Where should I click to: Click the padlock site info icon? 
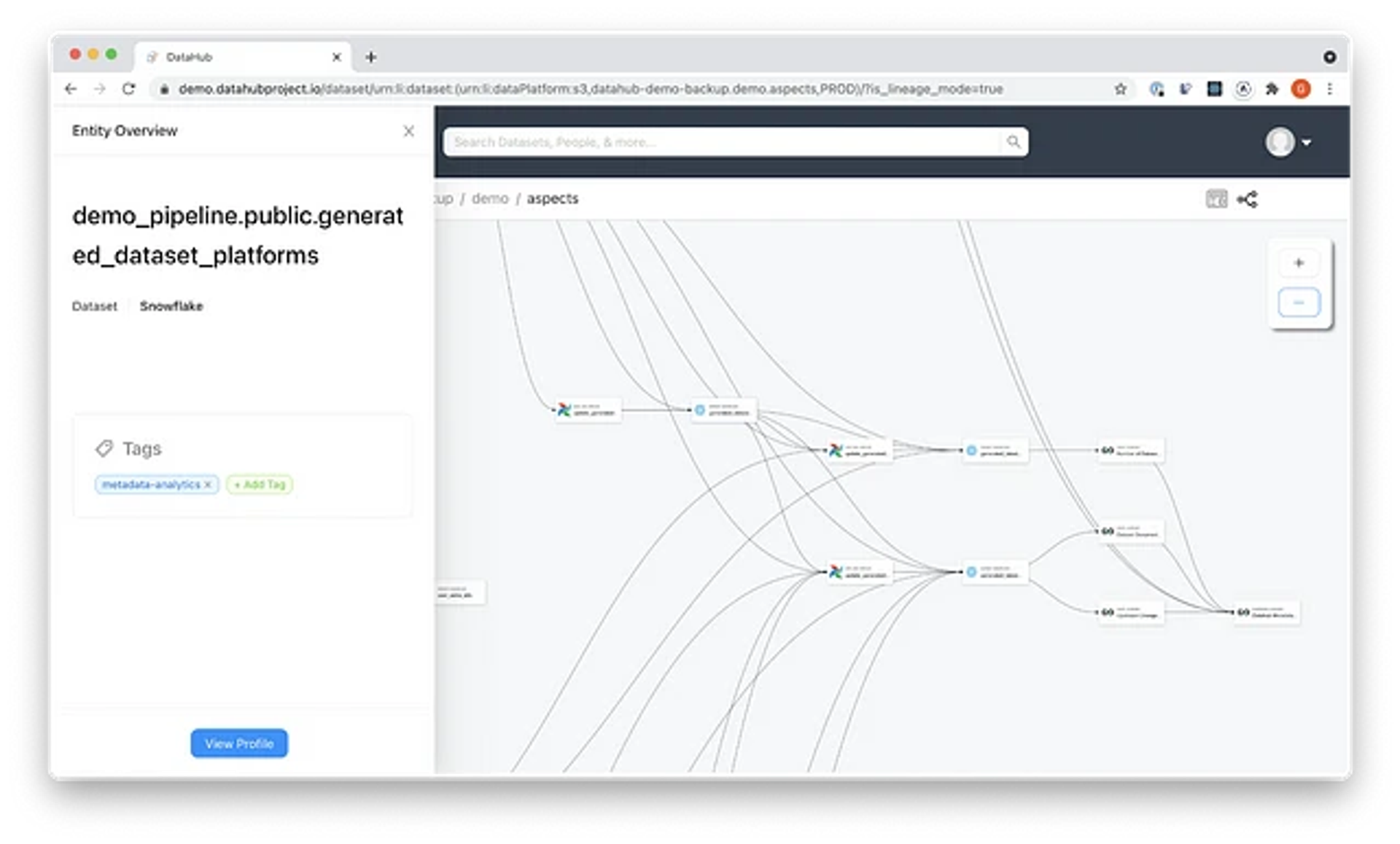point(164,89)
